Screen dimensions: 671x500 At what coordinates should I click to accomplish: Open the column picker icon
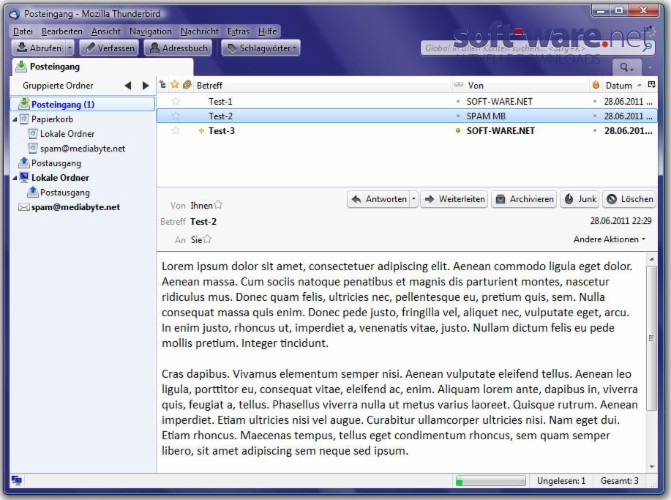pos(651,85)
